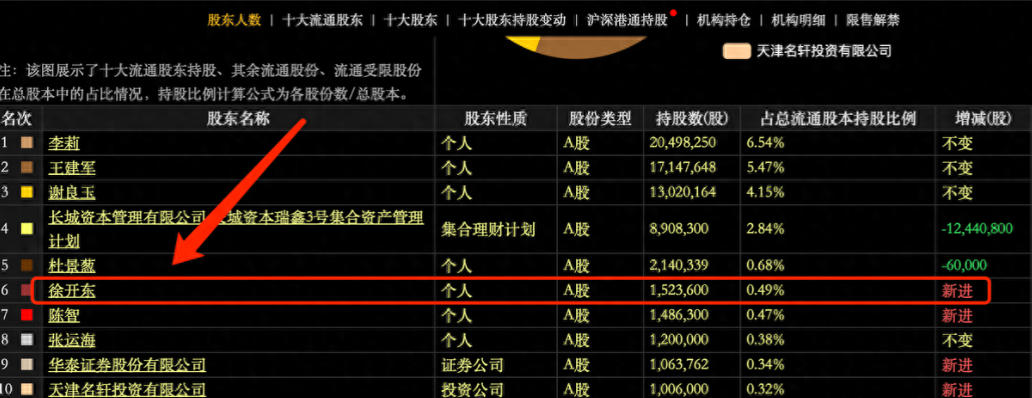Viewport: 1032px width, 398px height.
Task: Click 不变 in 张运海 row
Action: (957, 340)
